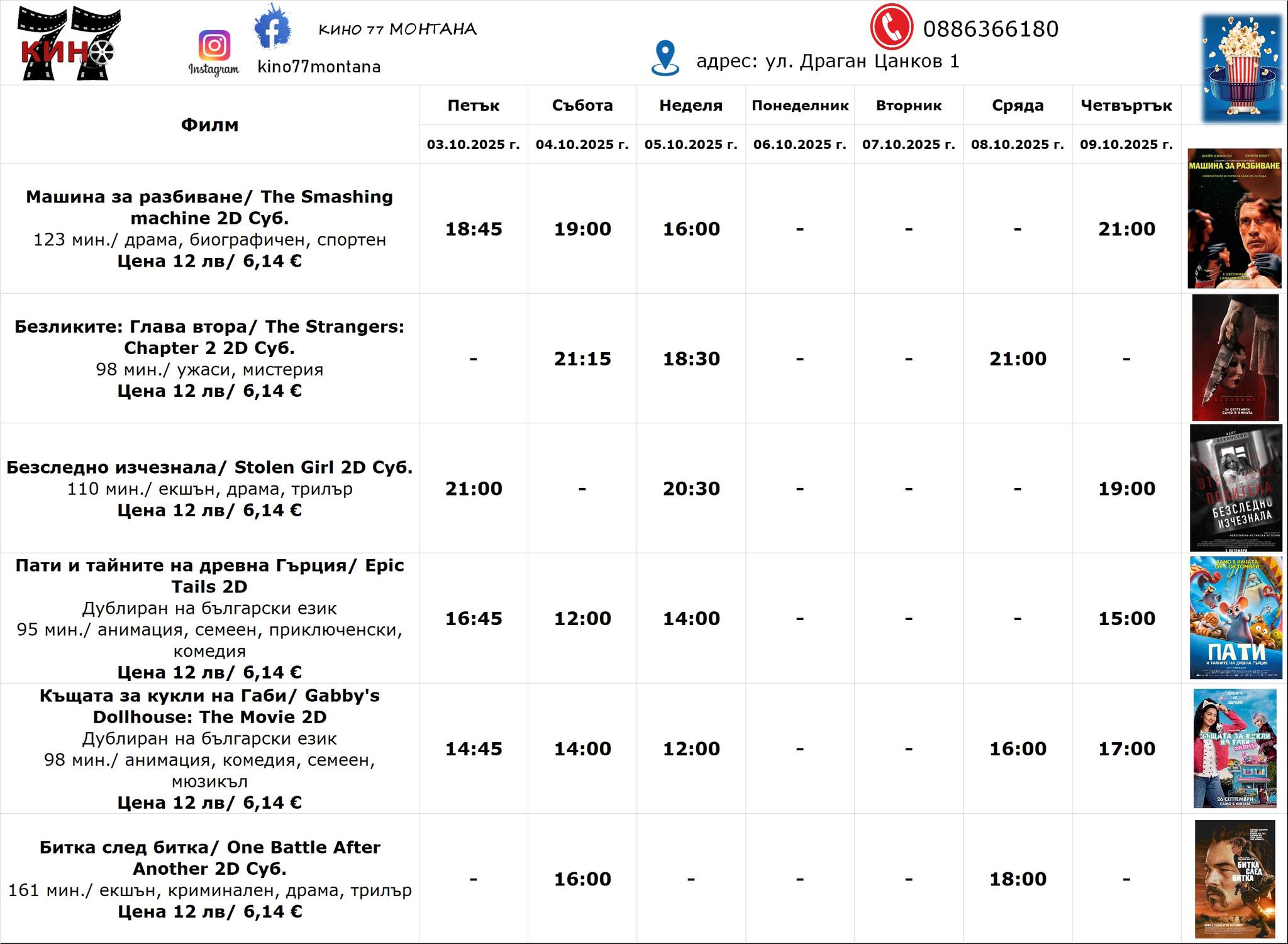Open the Epic Tails poster thumbnail
This screenshot has width=1288, height=944.
click(1235, 618)
